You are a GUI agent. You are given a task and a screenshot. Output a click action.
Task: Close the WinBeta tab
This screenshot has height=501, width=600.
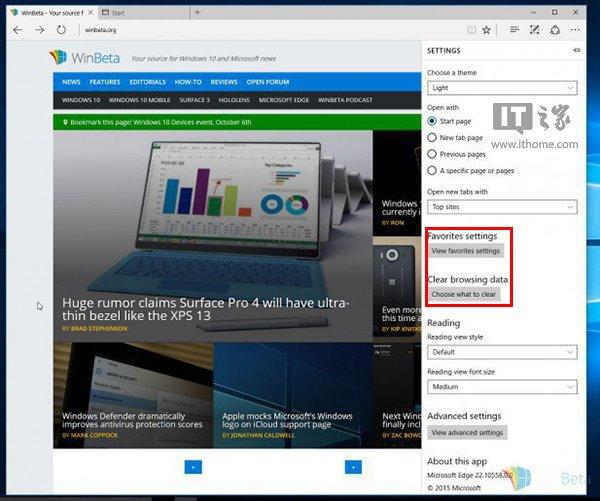(90, 13)
